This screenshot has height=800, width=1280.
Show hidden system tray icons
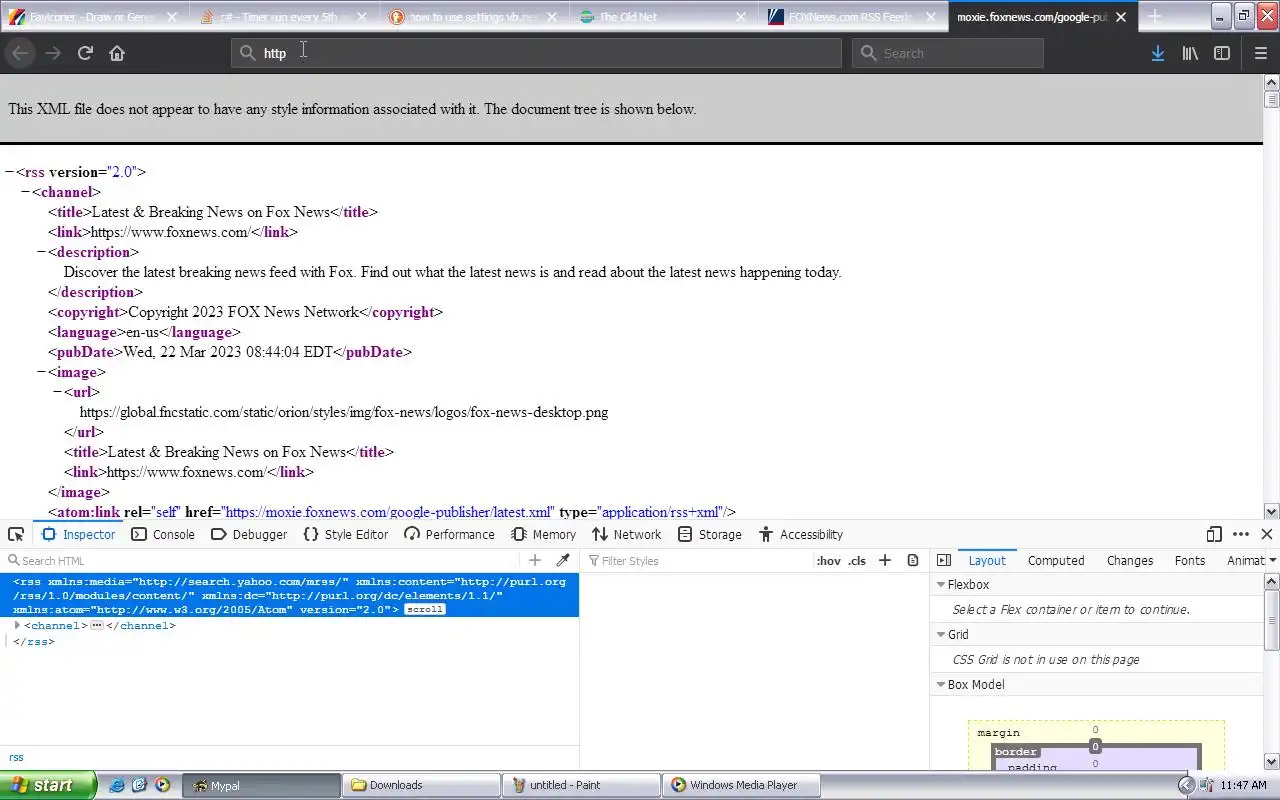[x=1186, y=785]
